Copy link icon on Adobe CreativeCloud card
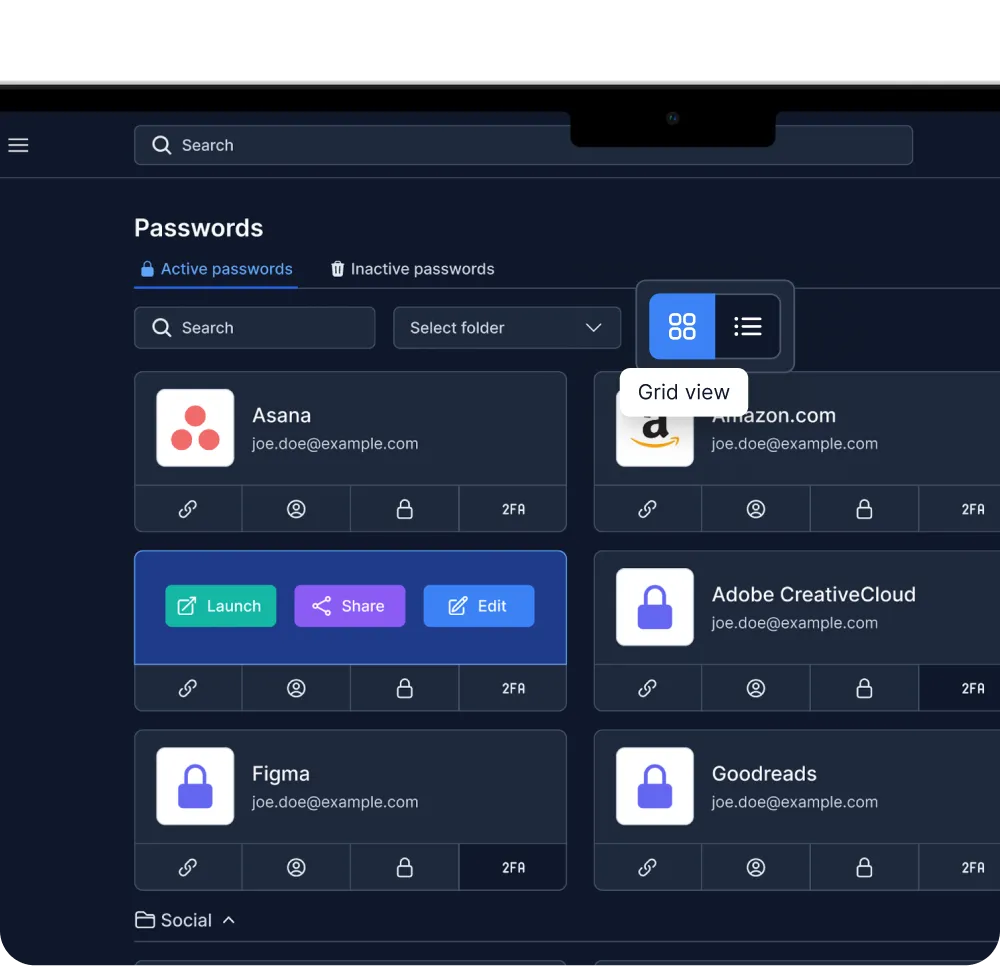Image resolution: width=1000 pixels, height=966 pixels. tap(647, 688)
